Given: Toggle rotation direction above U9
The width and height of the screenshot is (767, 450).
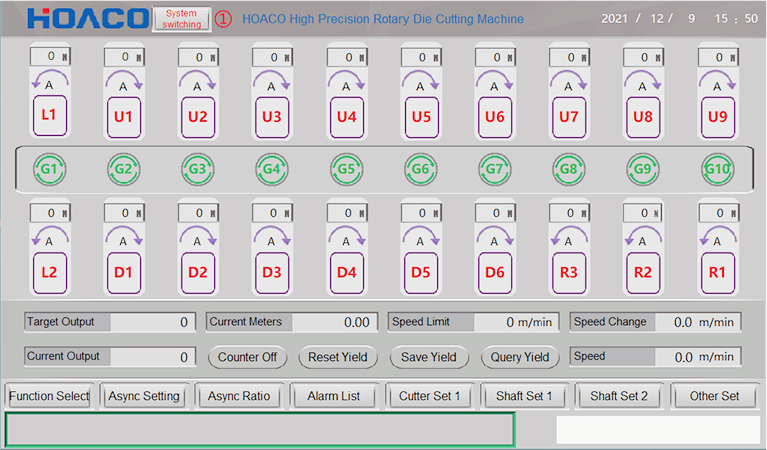Looking at the screenshot, I should [x=716, y=81].
